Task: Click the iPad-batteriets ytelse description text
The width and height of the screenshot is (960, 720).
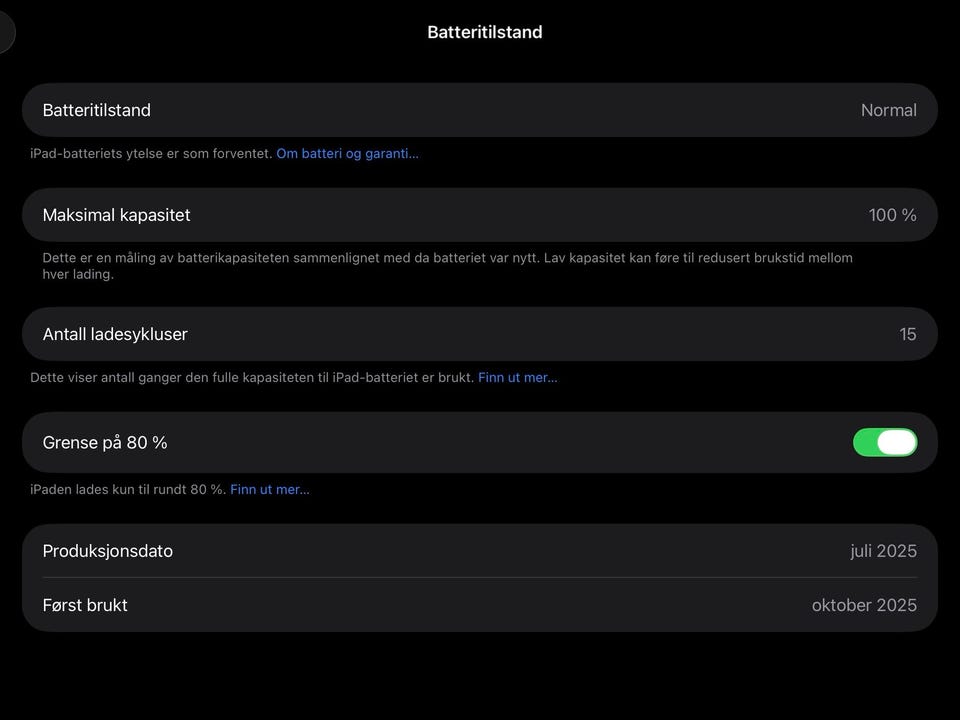Action: click(151, 154)
